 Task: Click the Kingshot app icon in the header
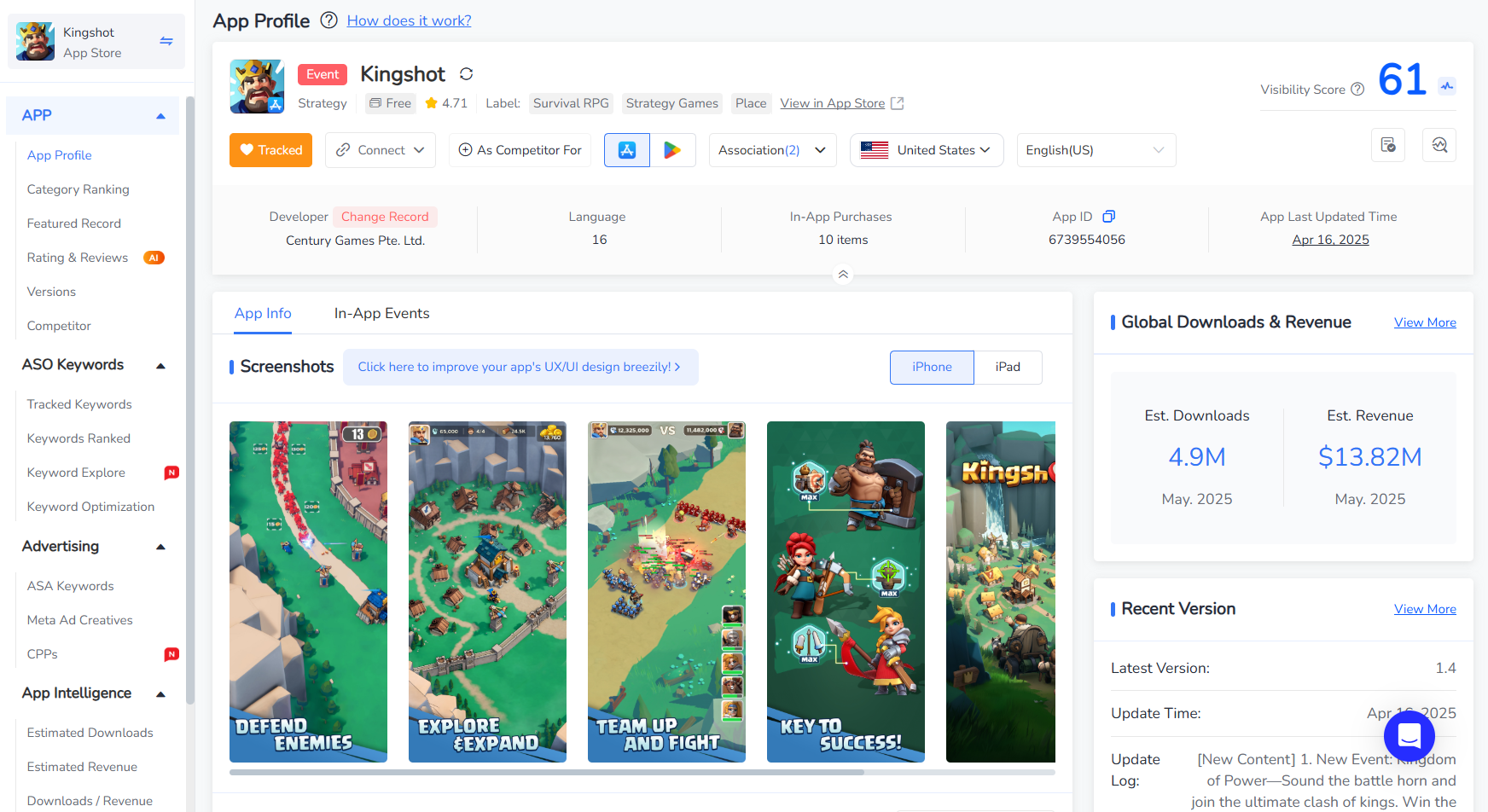[257, 86]
